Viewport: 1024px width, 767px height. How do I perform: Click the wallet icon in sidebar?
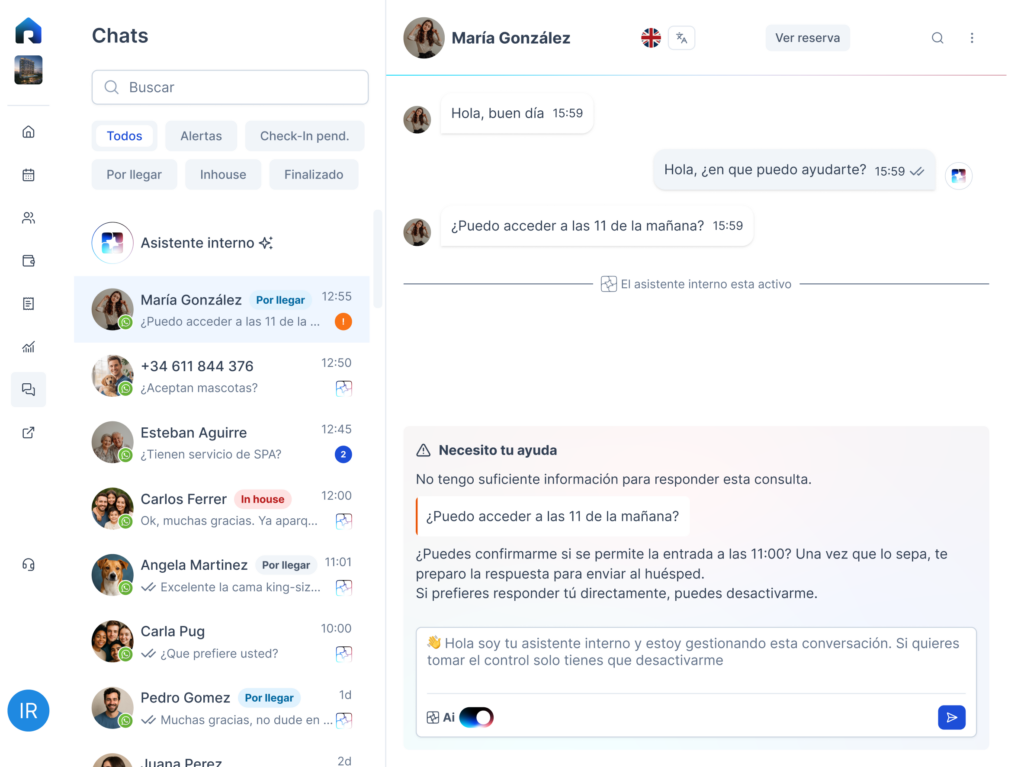28,261
